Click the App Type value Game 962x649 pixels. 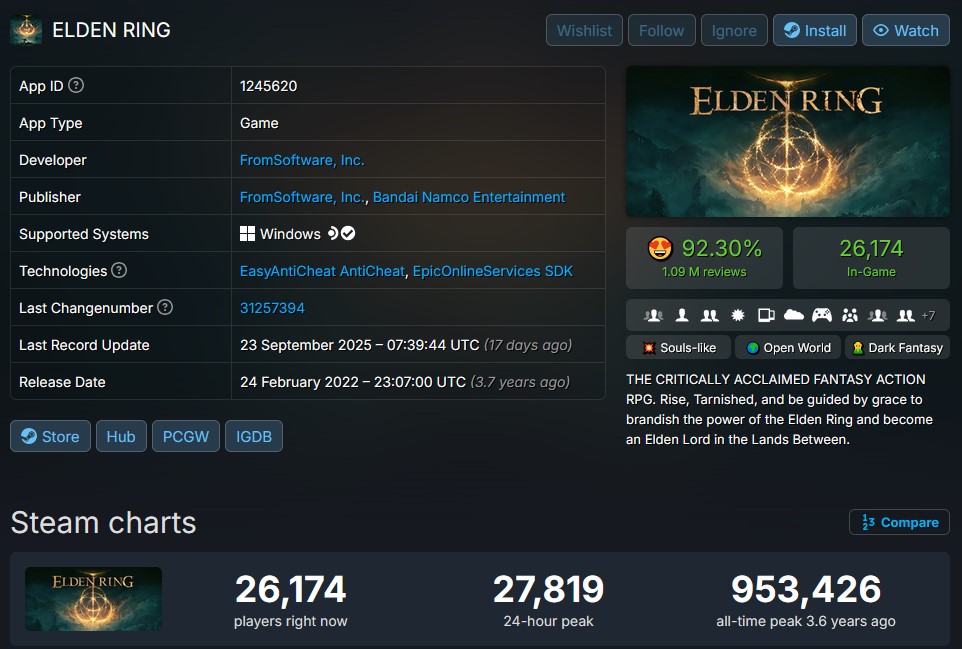(259, 123)
